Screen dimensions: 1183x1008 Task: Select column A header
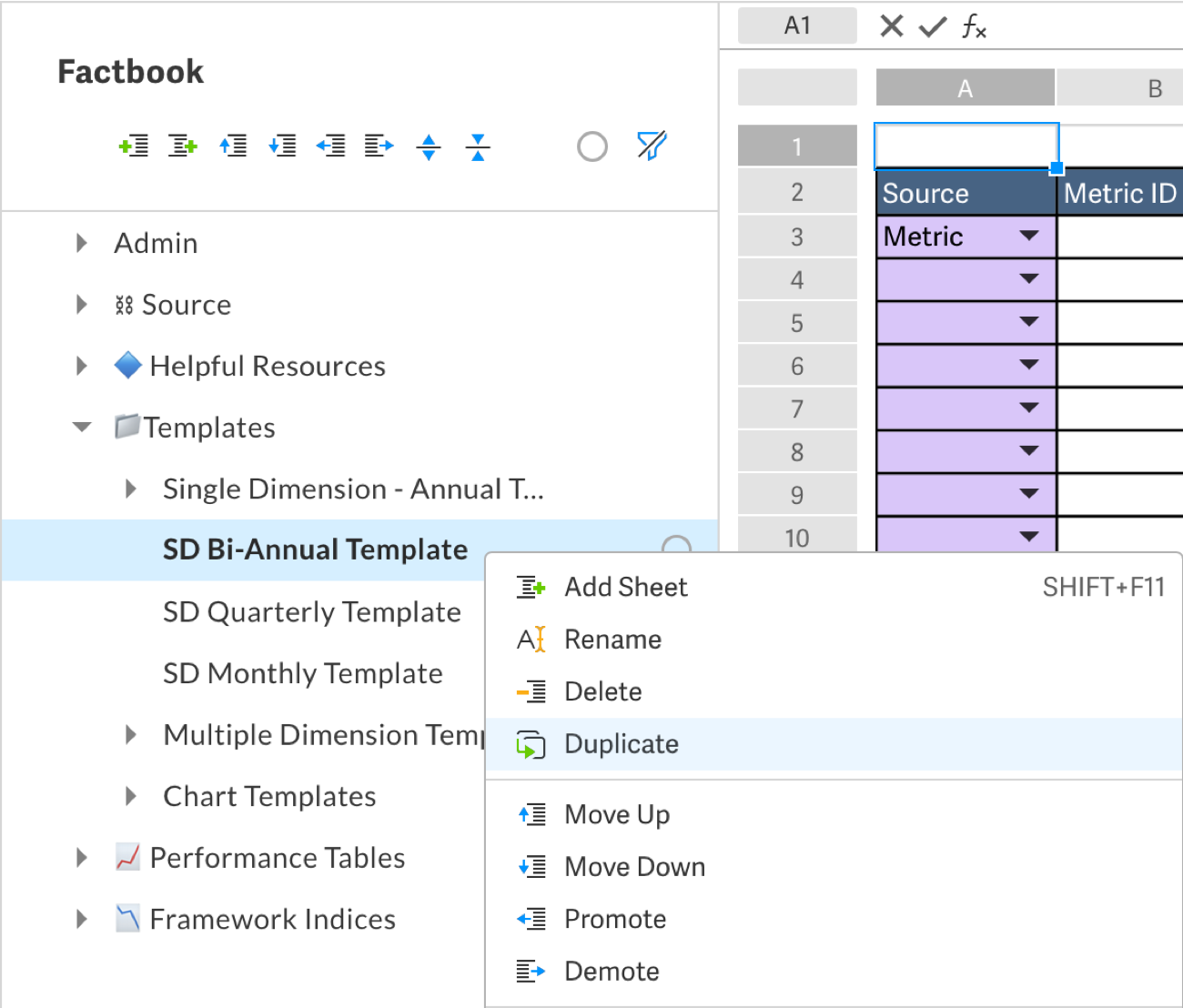coord(965,88)
